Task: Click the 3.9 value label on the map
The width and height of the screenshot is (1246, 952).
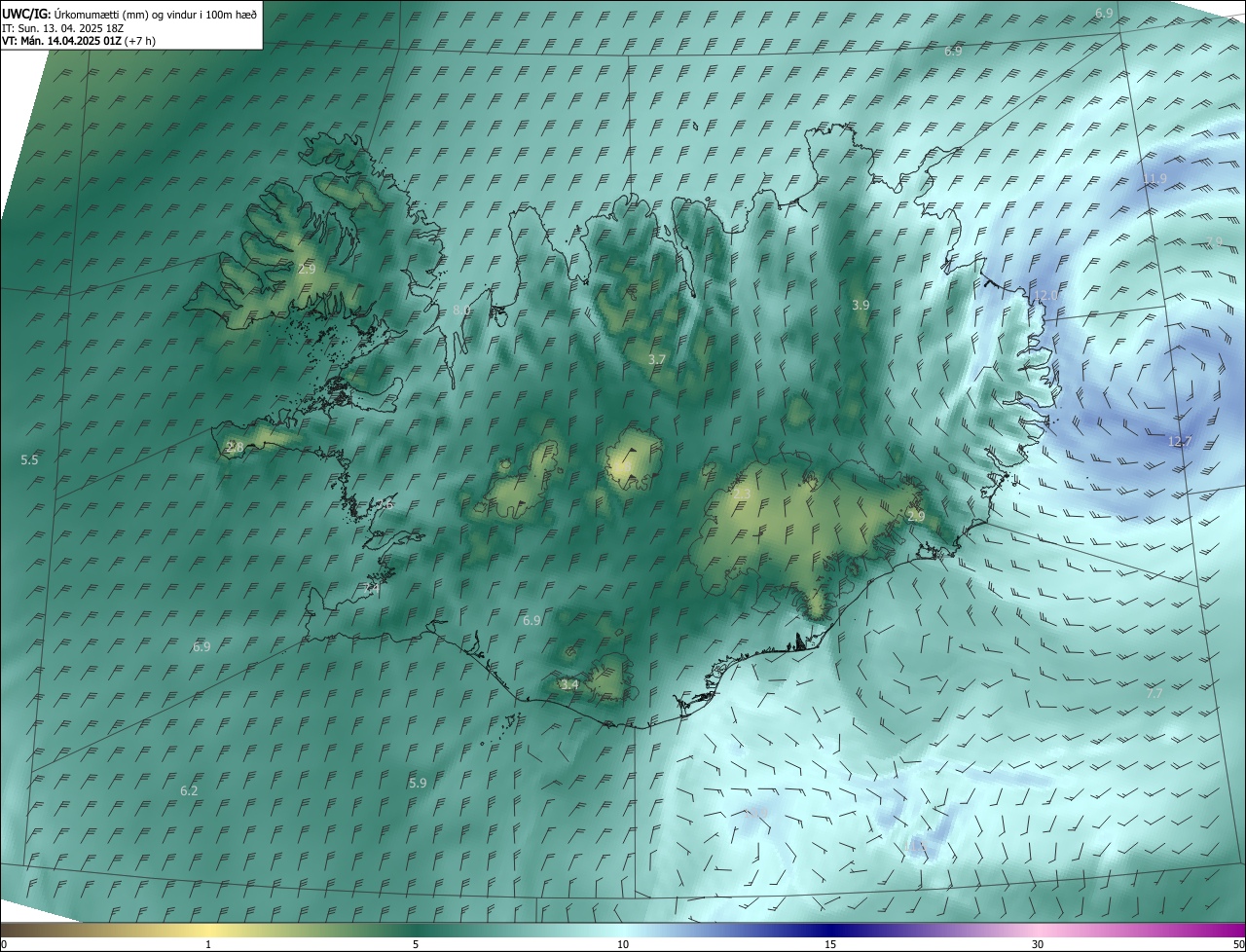Action: [861, 305]
